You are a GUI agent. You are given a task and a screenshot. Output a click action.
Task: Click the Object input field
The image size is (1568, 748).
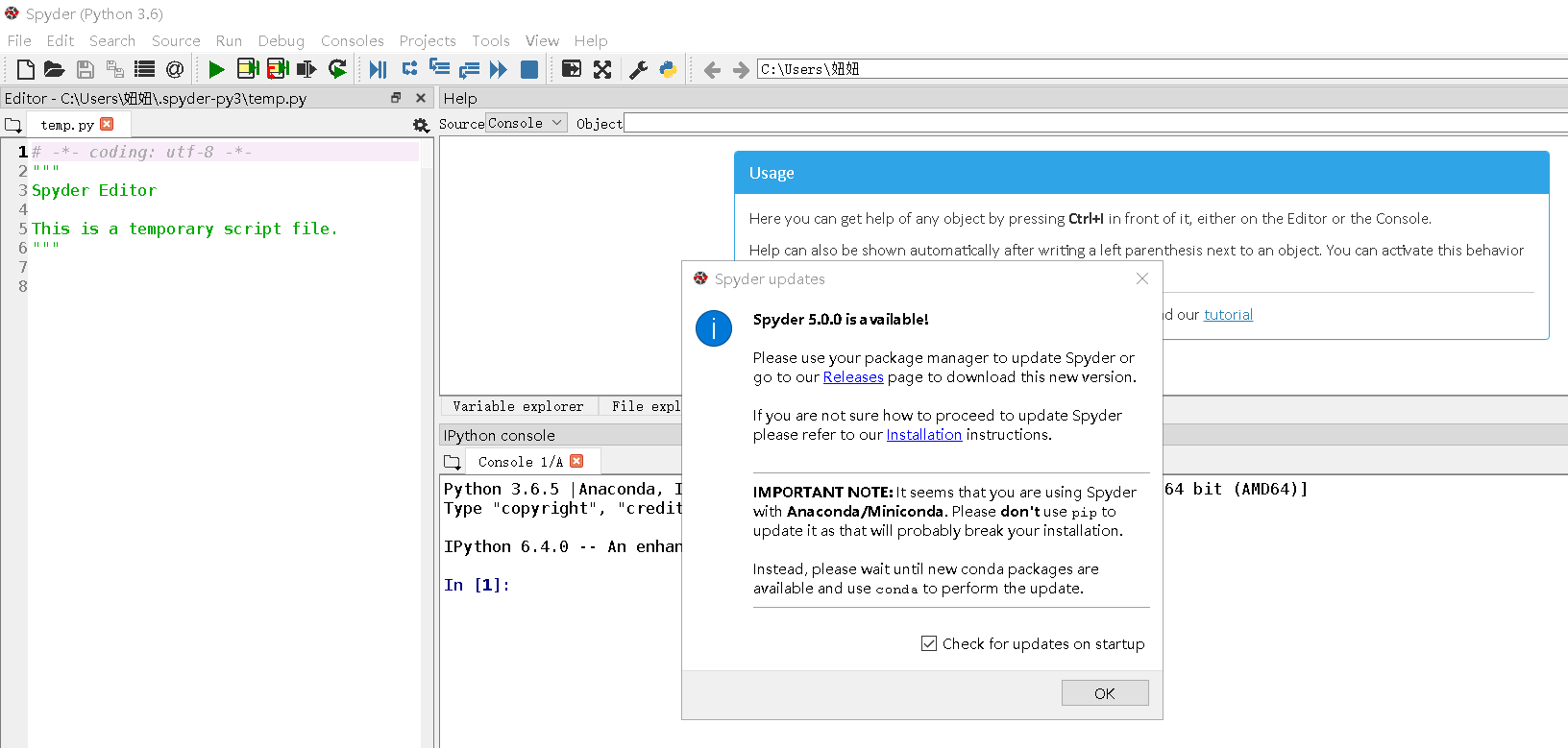point(1095,123)
